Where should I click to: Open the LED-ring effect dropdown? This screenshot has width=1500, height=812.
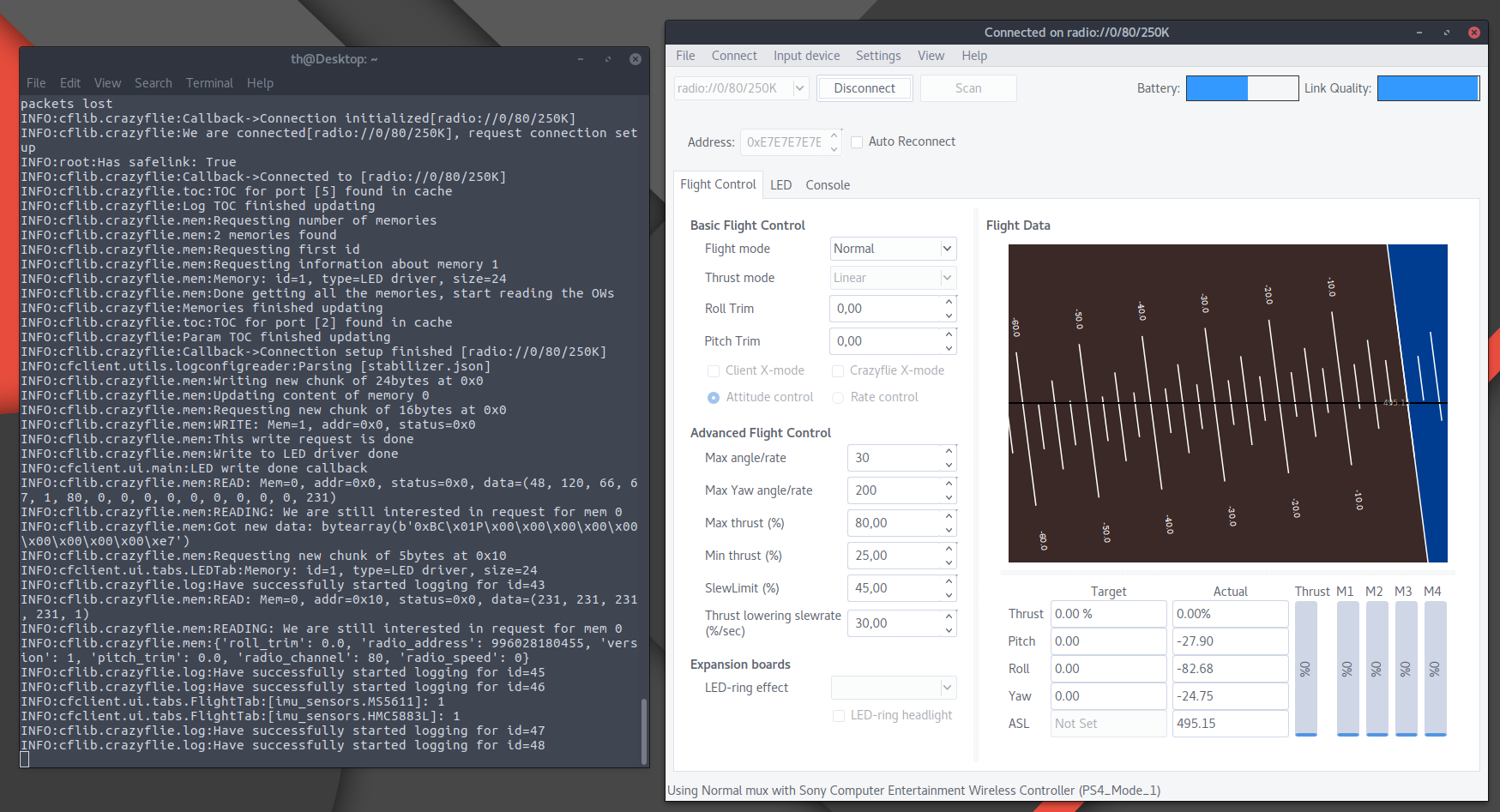[x=893, y=688]
